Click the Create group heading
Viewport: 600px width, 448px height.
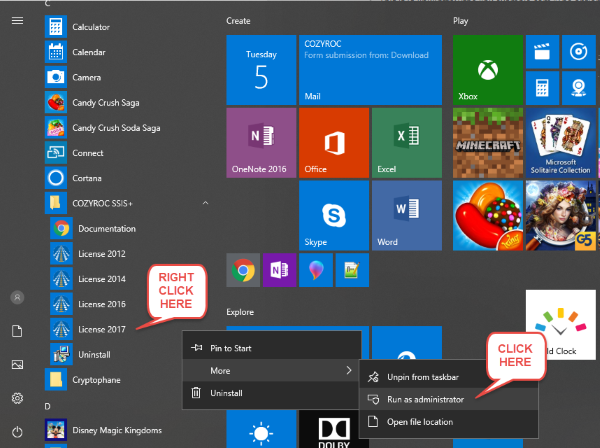pos(238,21)
